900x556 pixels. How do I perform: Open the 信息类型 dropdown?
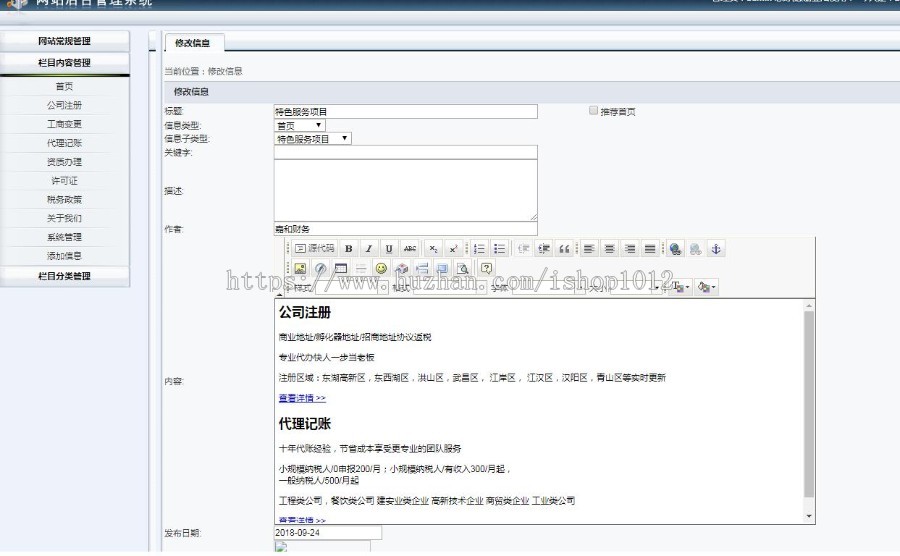300,126
